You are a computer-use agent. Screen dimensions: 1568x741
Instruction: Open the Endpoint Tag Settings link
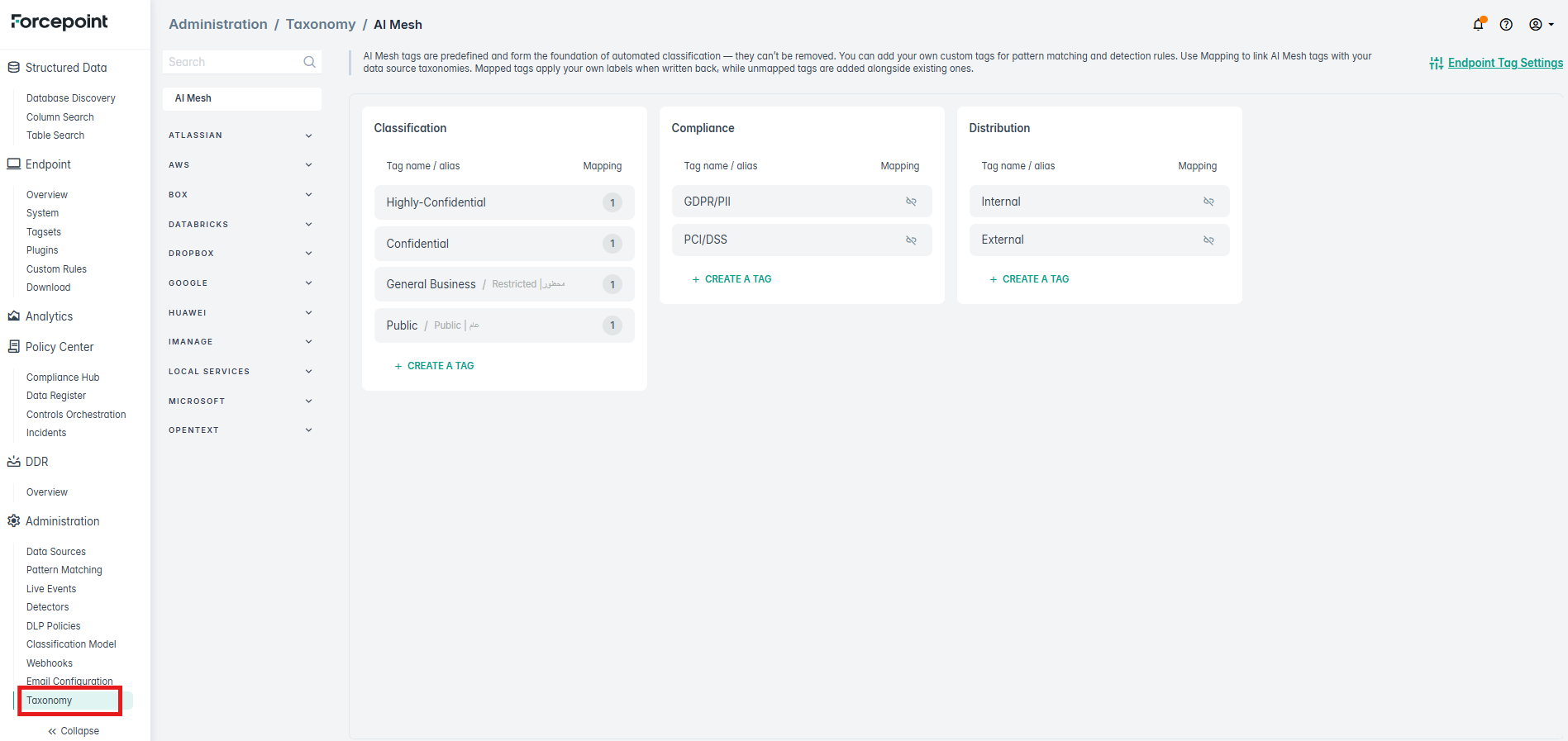coord(1505,63)
